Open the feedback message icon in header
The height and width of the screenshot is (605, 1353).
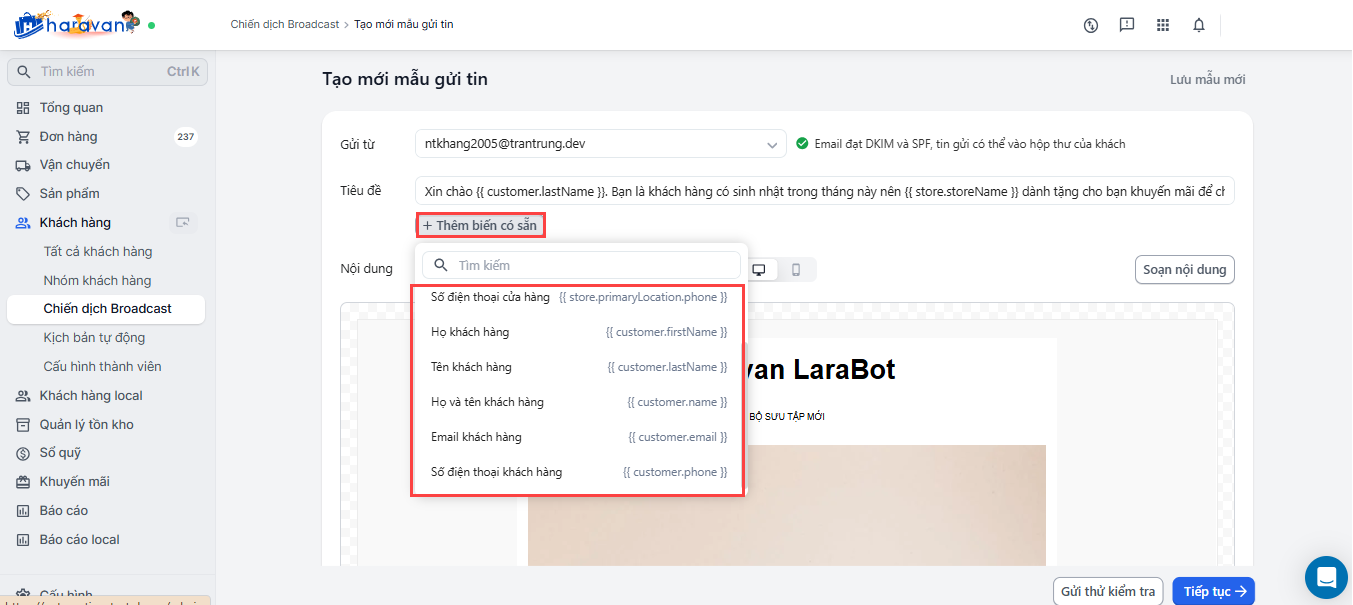coord(1127,25)
